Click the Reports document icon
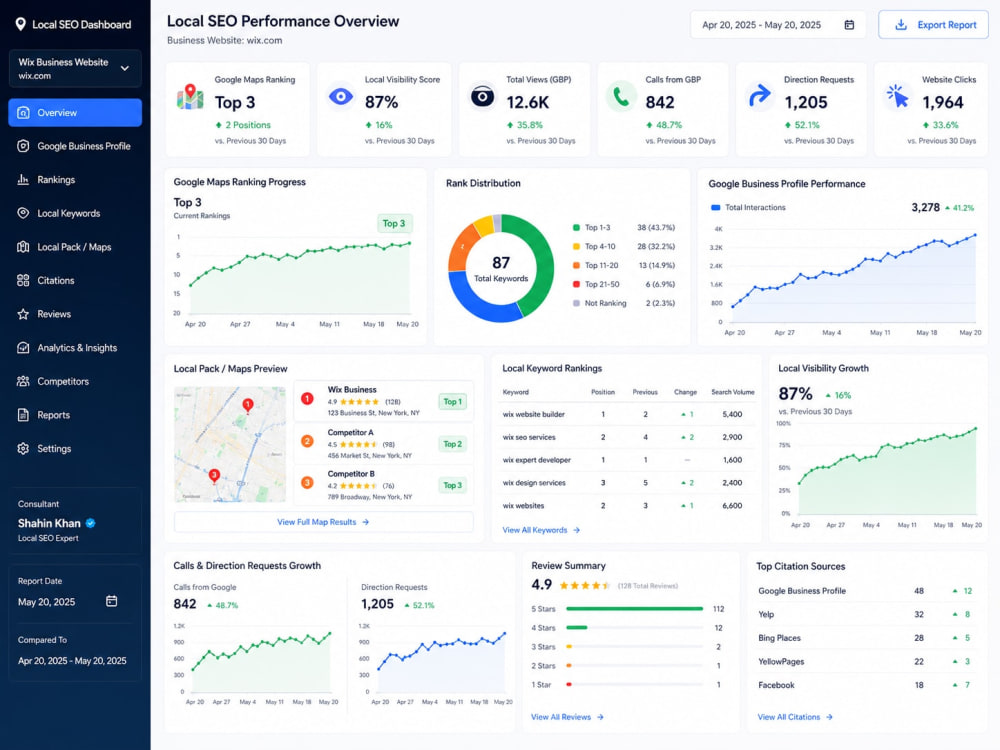The width and height of the screenshot is (1000, 750). [x=23, y=415]
